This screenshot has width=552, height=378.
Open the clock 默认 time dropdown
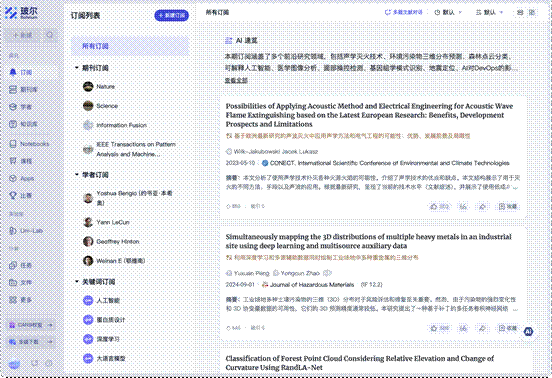[448, 12]
